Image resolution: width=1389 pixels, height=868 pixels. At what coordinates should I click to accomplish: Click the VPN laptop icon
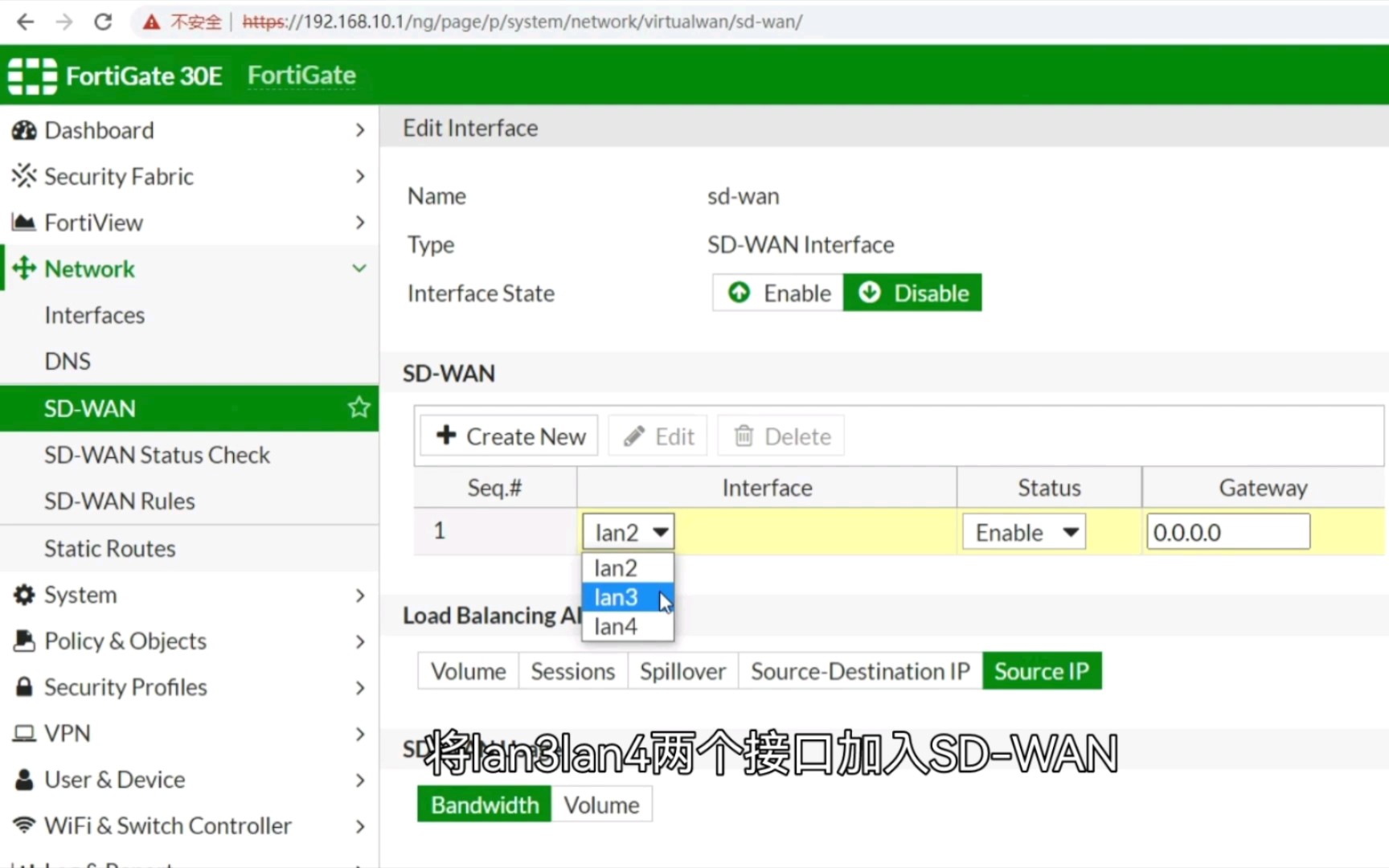click(x=24, y=733)
